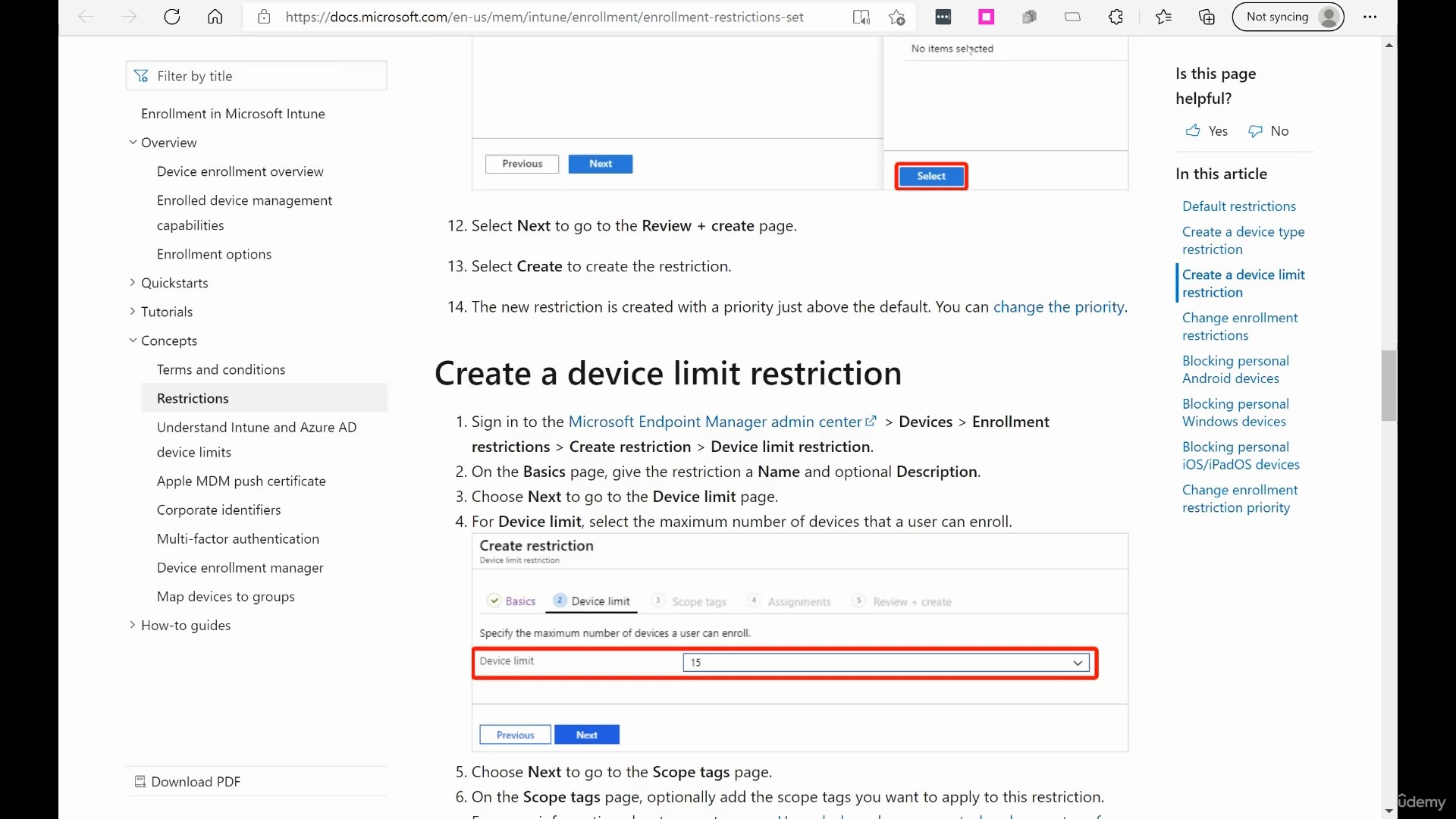This screenshot has width=1456, height=819.
Task: Jump to Blocking personal iOS/iPadOS devices
Action: pyautogui.click(x=1241, y=457)
